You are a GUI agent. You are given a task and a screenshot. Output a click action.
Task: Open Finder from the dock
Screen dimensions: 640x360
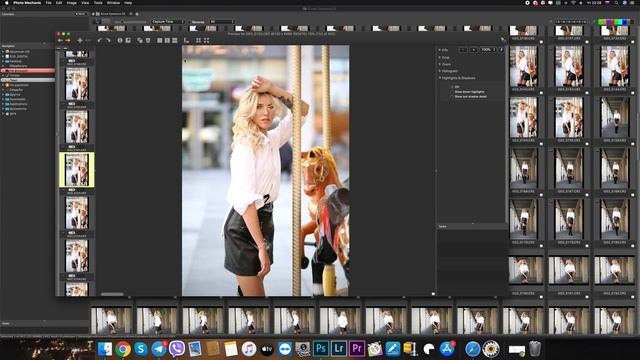point(105,349)
